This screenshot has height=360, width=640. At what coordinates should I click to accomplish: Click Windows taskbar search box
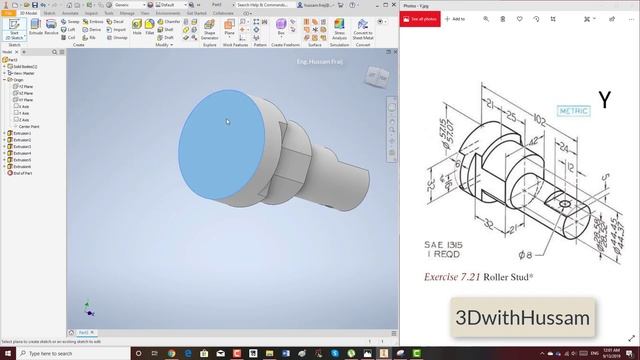pyautogui.click(x=73, y=353)
